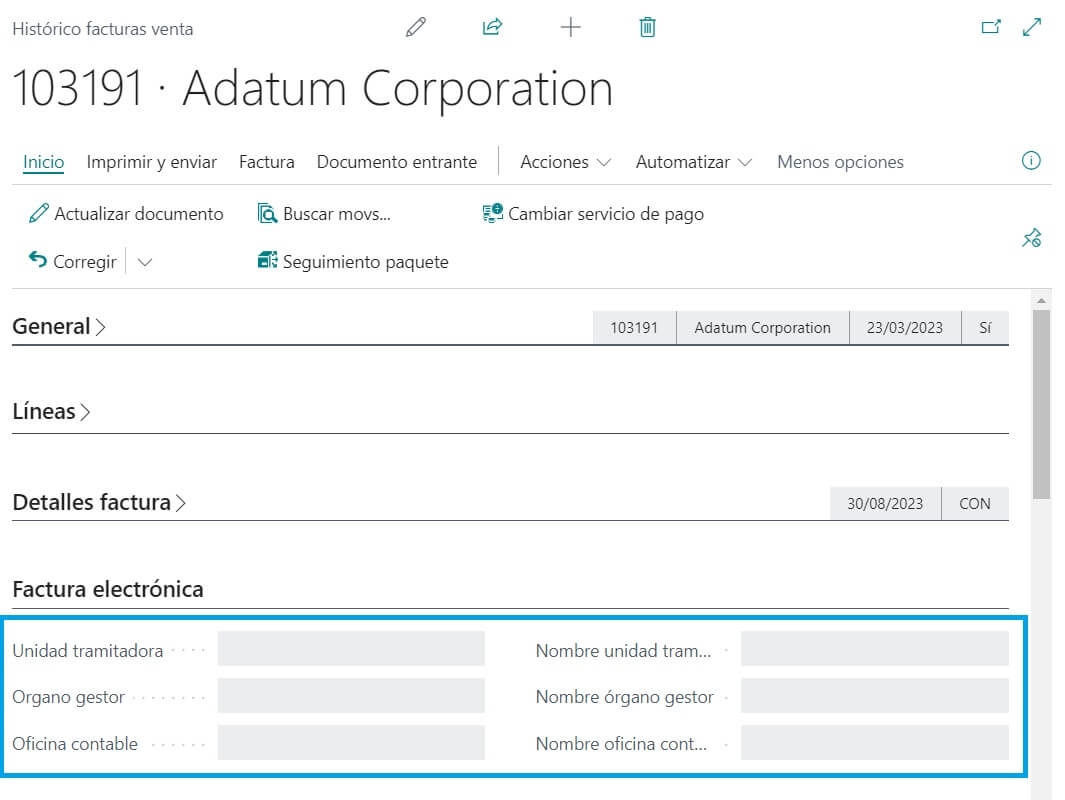Expand the General section
This screenshot has height=800, width=1065.
pyautogui.click(x=58, y=327)
